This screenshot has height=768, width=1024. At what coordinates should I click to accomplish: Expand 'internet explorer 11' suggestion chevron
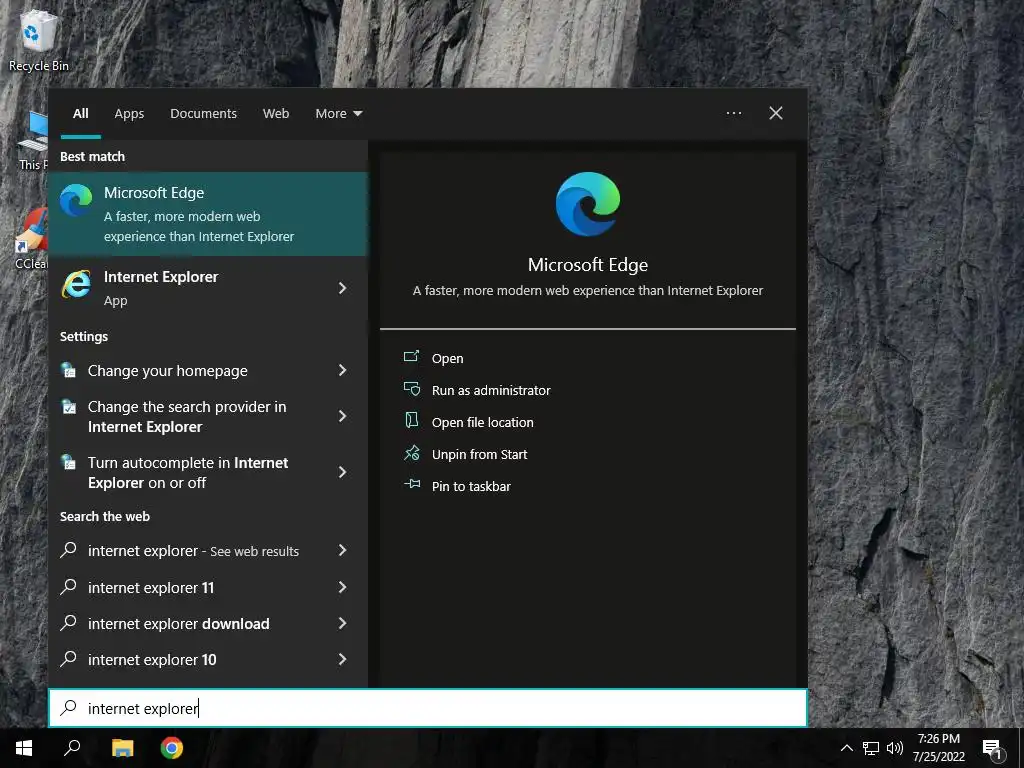(342, 587)
